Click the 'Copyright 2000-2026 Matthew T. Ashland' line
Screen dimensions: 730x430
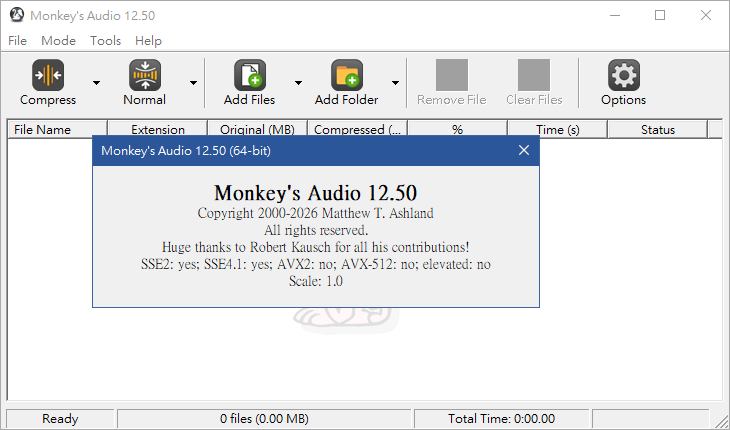(316, 213)
